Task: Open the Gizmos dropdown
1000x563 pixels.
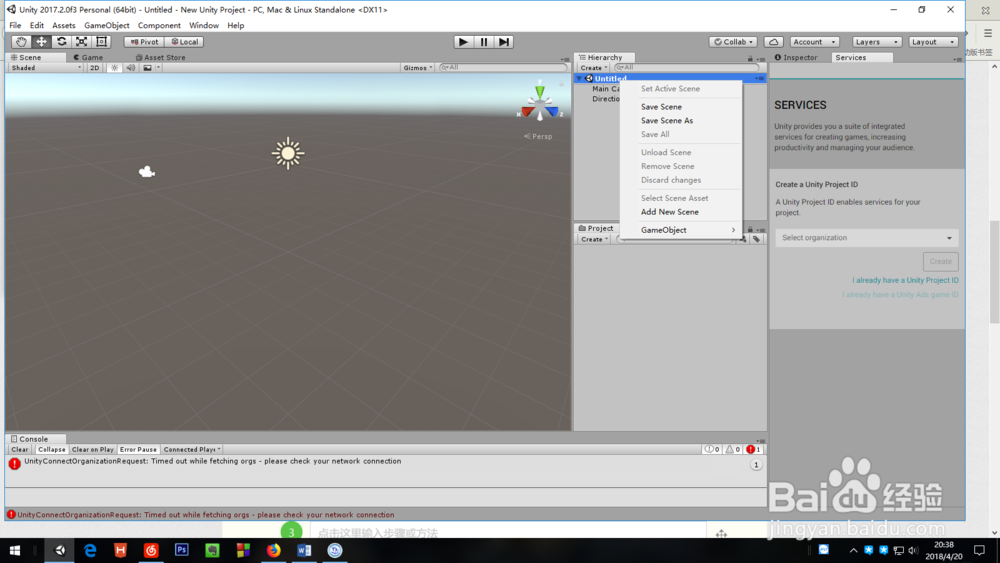Action: tap(418, 68)
